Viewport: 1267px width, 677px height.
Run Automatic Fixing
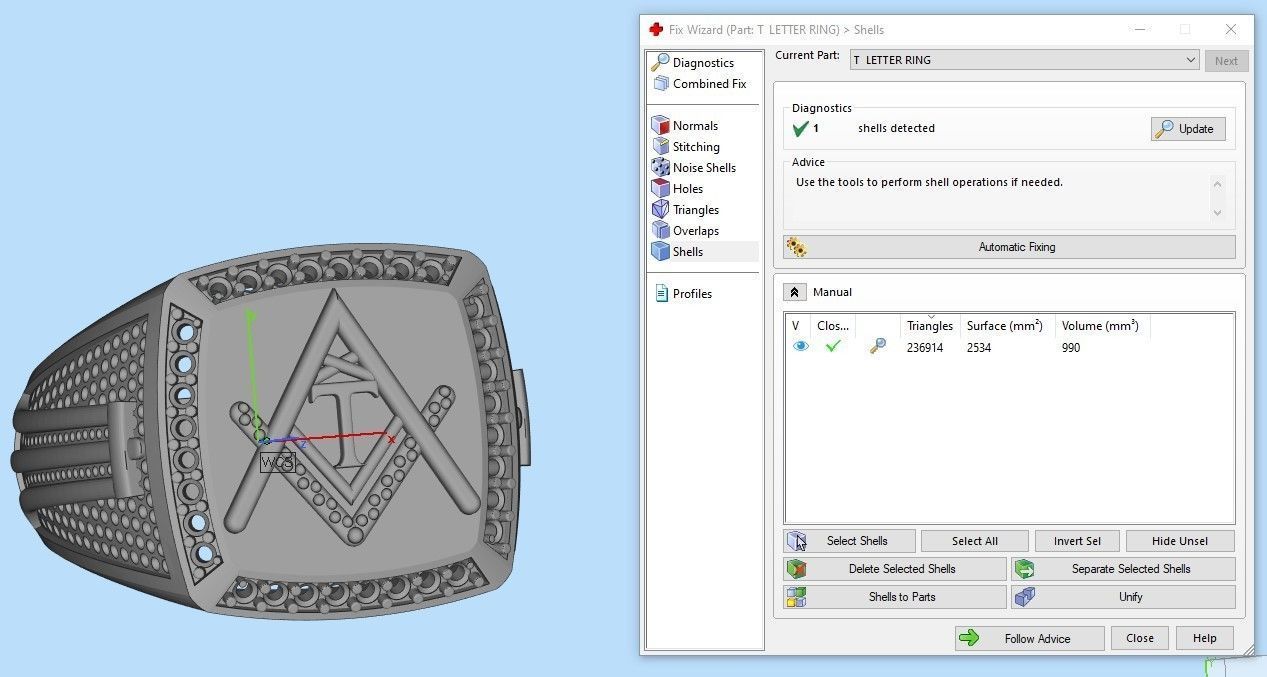pos(1009,247)
